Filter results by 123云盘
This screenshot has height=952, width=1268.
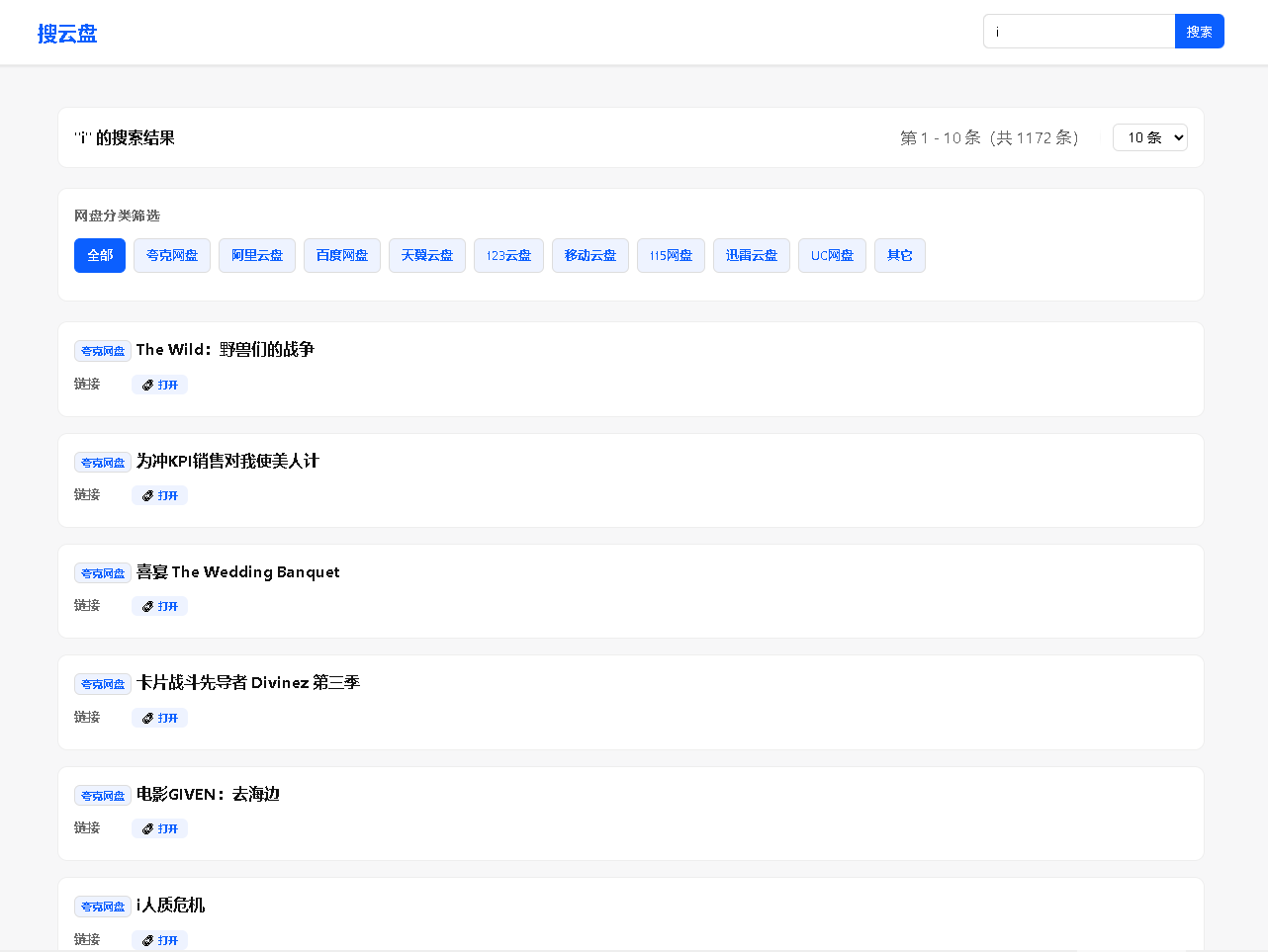click(x=508, y=255)
